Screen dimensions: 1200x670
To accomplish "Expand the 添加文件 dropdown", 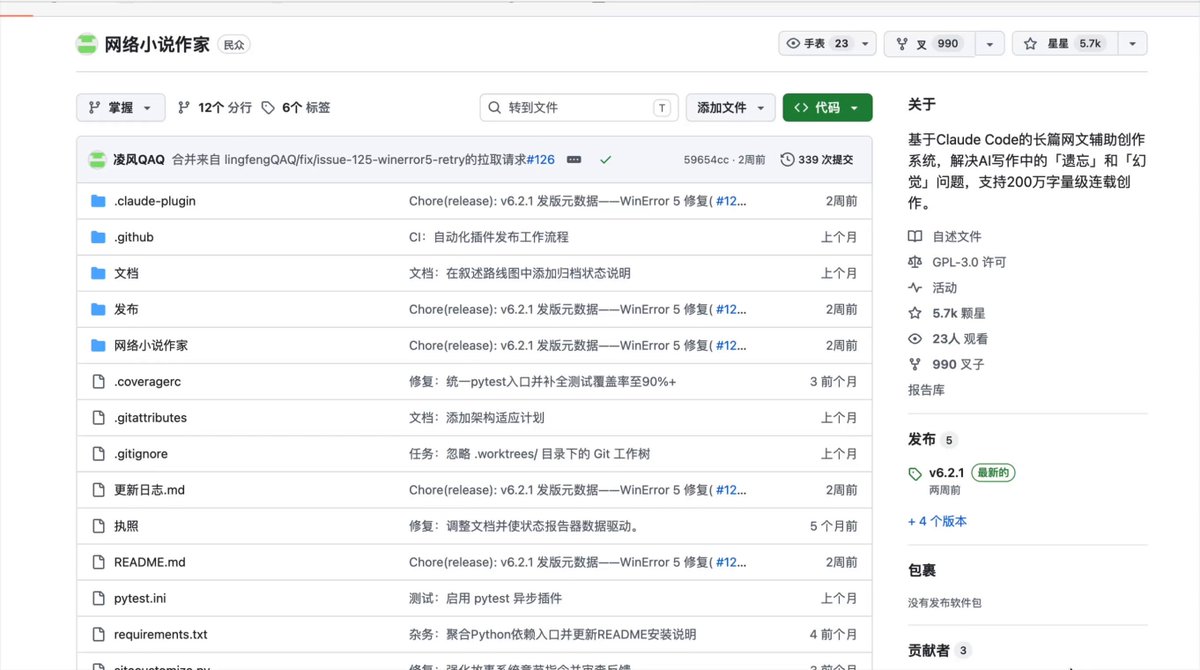I will click(730, 107).
